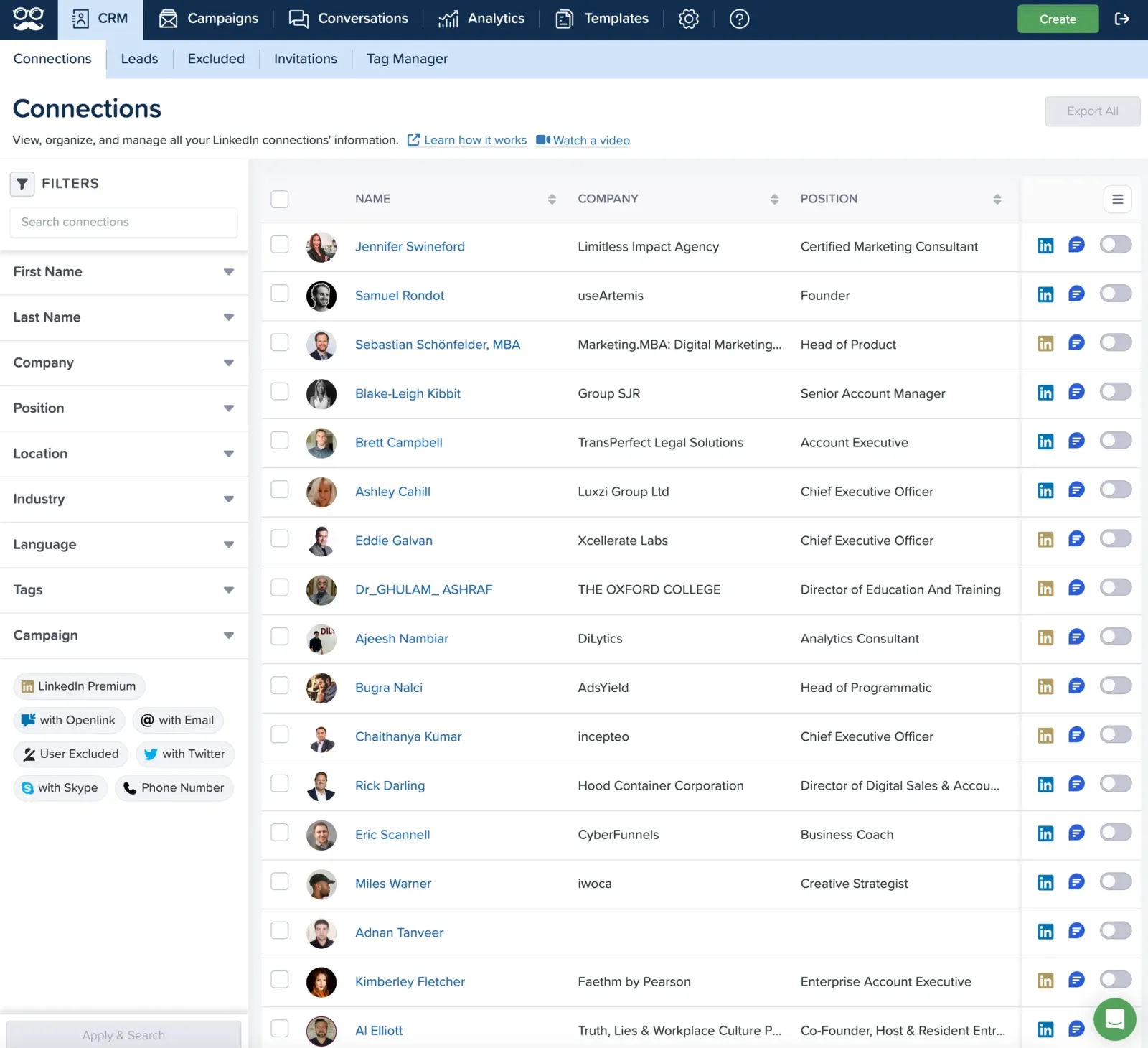Image resolution: width=1148 pixels, height=1048 pixels.
Task: Open the Learn how it works link
Action: pos(467,140)
